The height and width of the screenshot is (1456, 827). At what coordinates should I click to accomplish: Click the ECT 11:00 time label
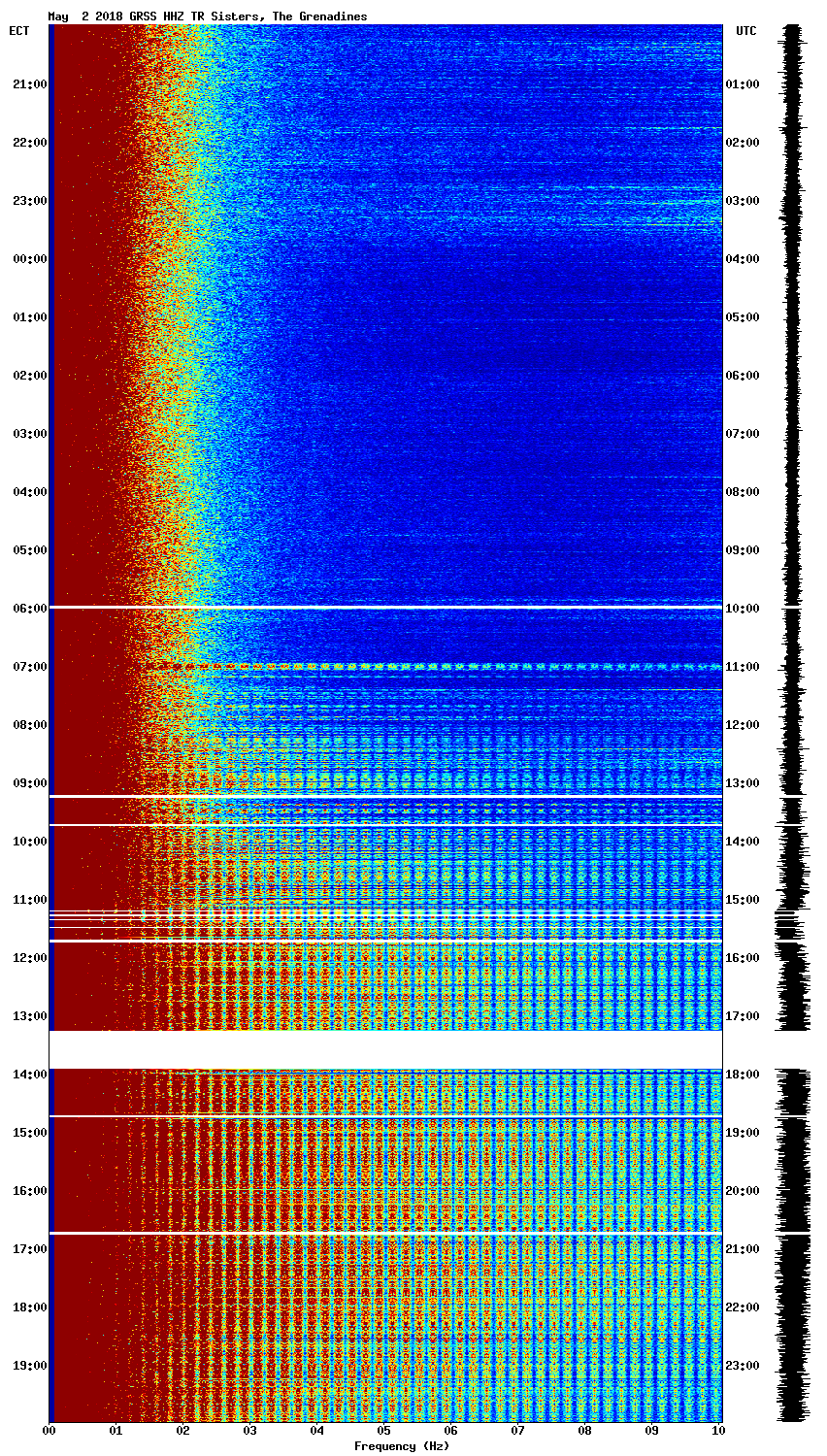(30, 900)
